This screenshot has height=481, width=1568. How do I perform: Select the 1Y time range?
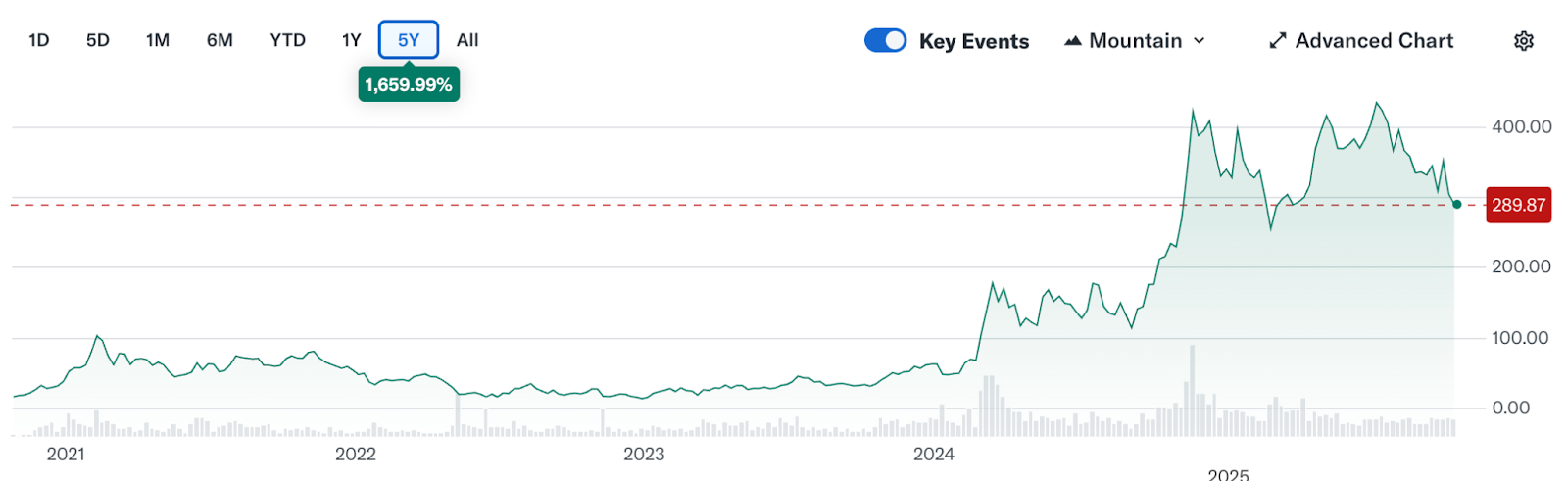point(351,40)
